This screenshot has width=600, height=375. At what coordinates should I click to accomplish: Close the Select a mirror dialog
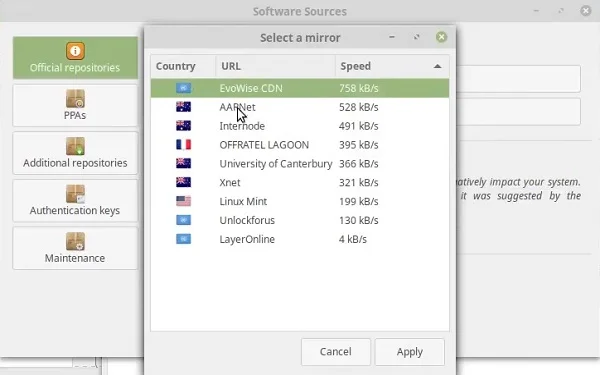441,37
